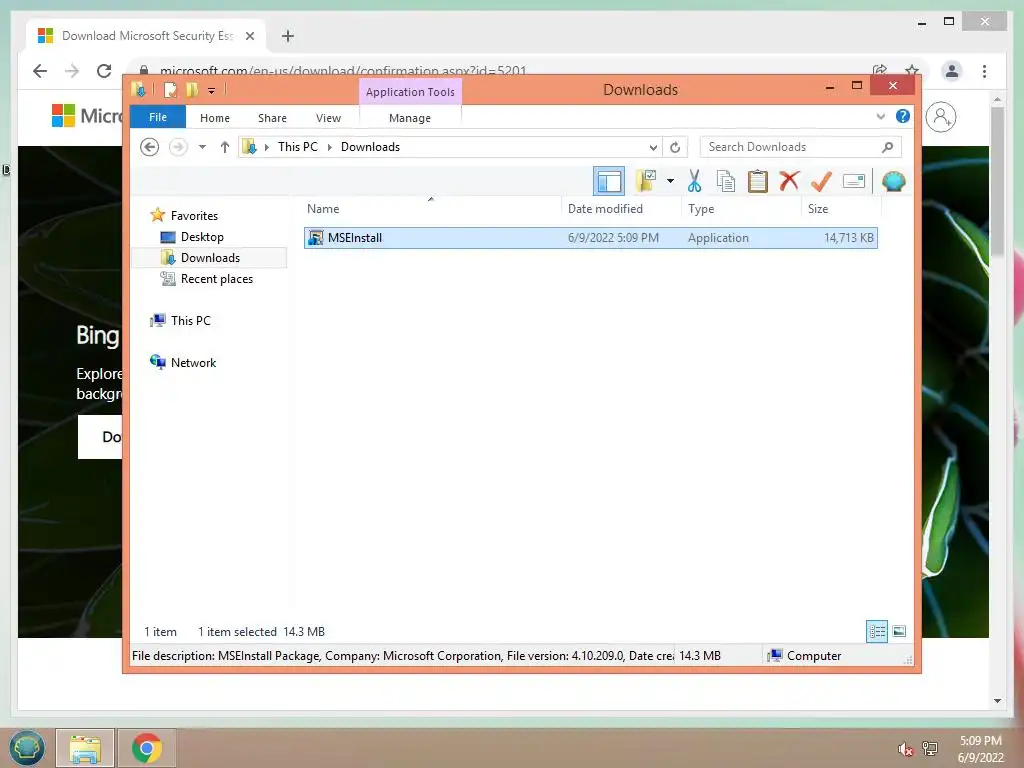Switch to the Share ribbon tab
This screenshot has height=768, width=1024.
272,118
